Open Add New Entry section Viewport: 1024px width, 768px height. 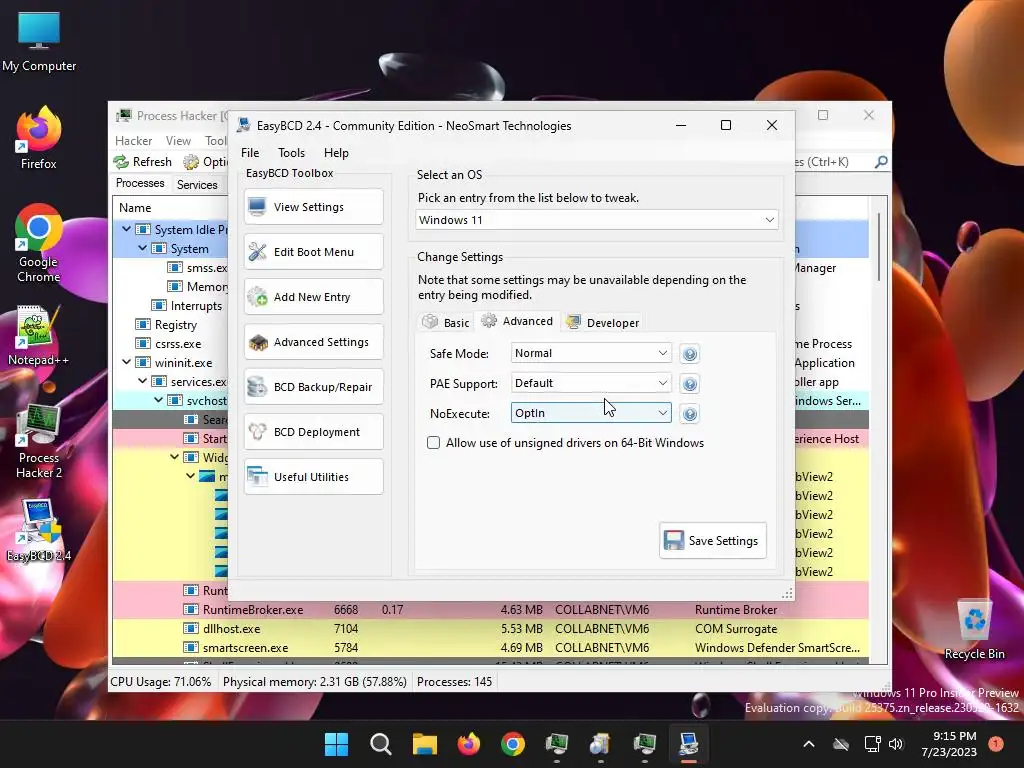pyautogui.click(x=314, y=297)
